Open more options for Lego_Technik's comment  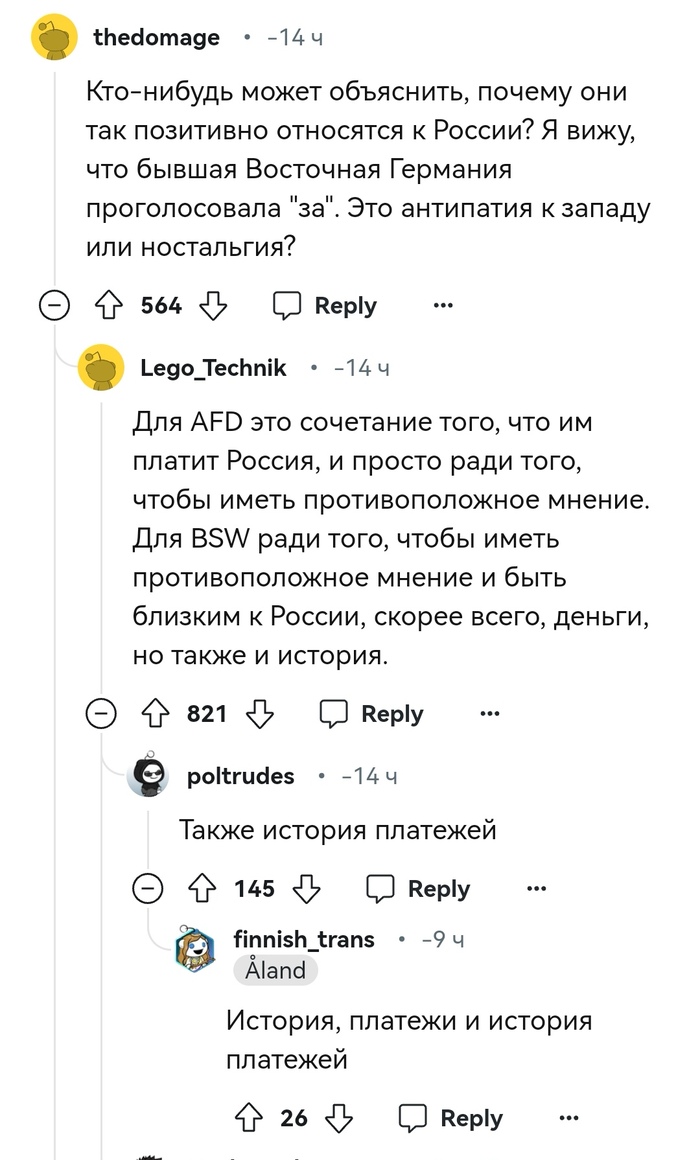(489, 714)
